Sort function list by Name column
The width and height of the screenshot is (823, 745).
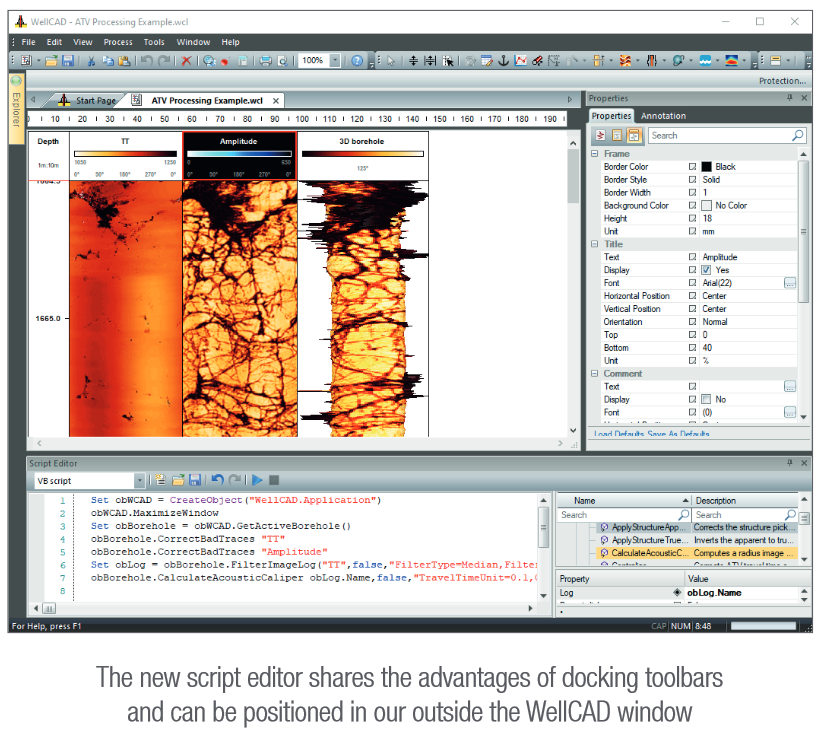624,500
